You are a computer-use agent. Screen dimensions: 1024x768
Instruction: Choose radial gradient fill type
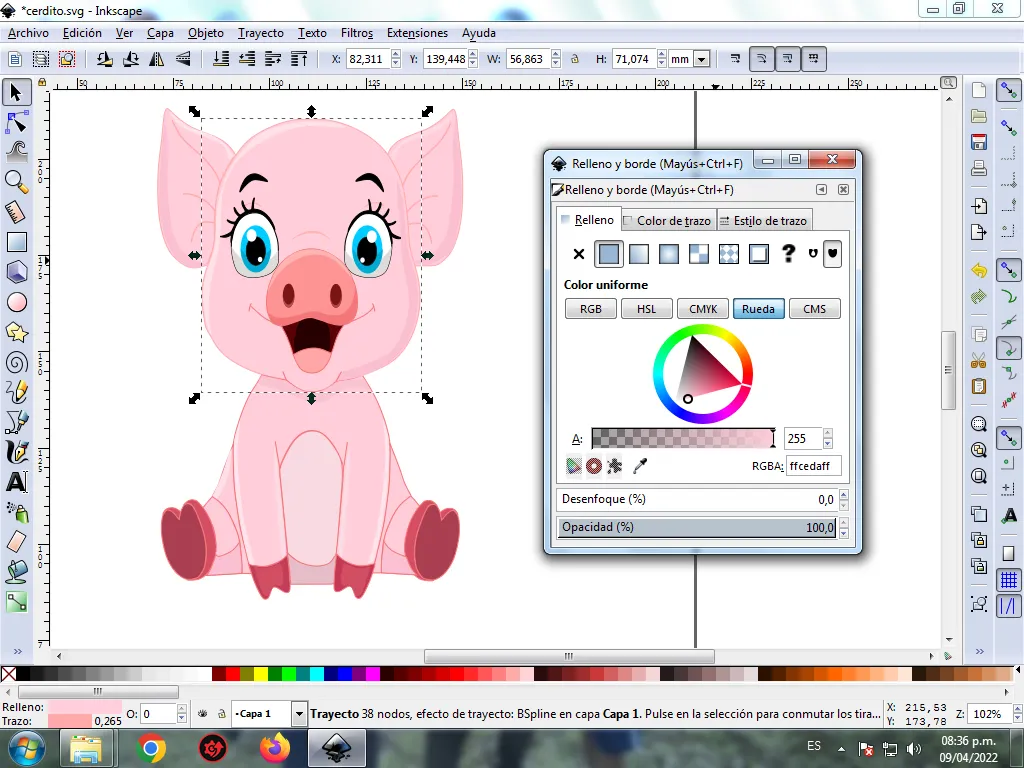[x=669, y=254]
